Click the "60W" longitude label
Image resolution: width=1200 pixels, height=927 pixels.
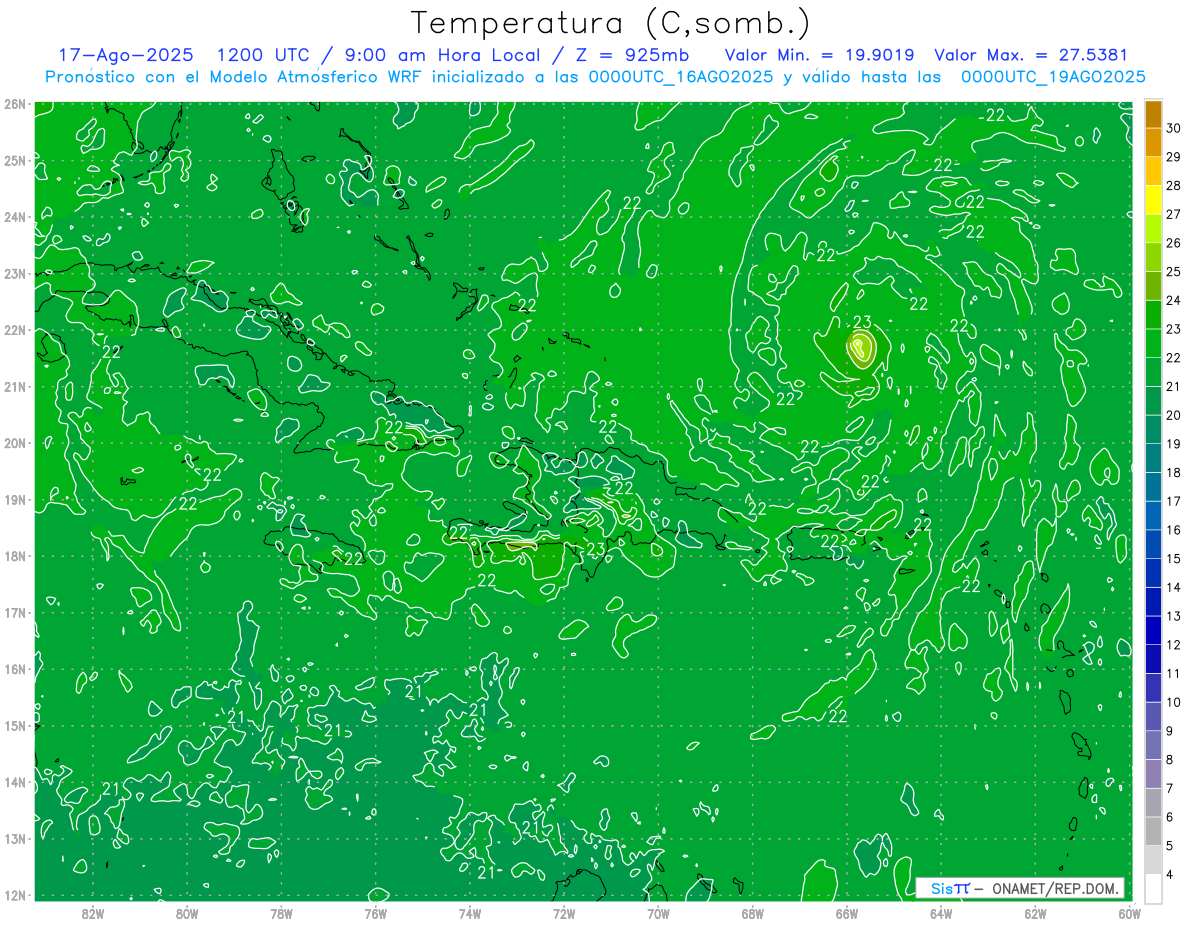coord(1130,913)
